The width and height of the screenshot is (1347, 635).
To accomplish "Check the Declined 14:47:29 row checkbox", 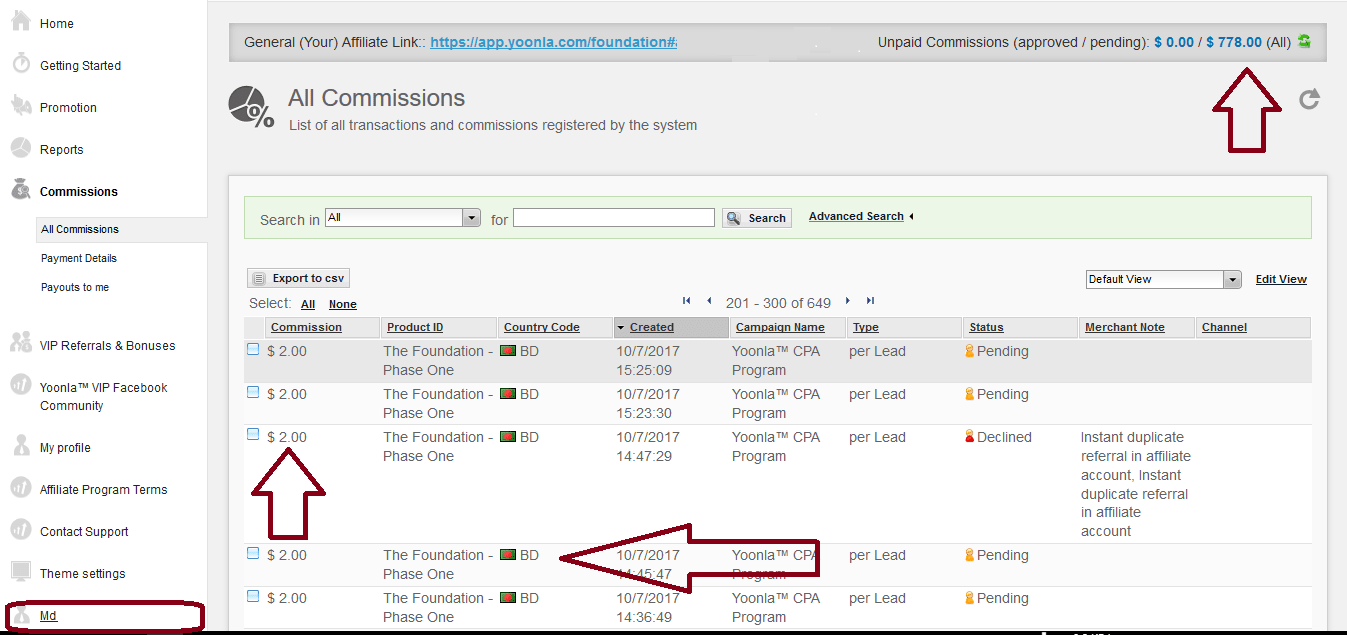I will click(253, 435).
